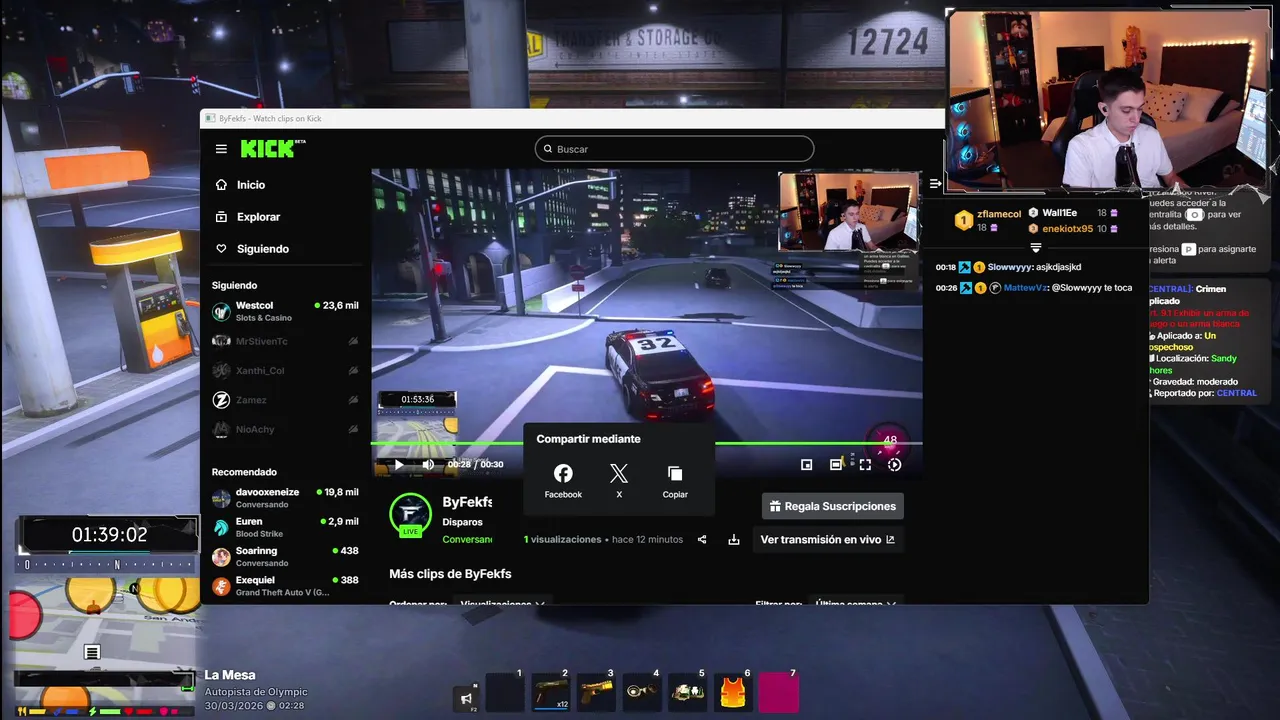
Task: Click Slowwyyy's username in chat
Action: point(1009,267)
